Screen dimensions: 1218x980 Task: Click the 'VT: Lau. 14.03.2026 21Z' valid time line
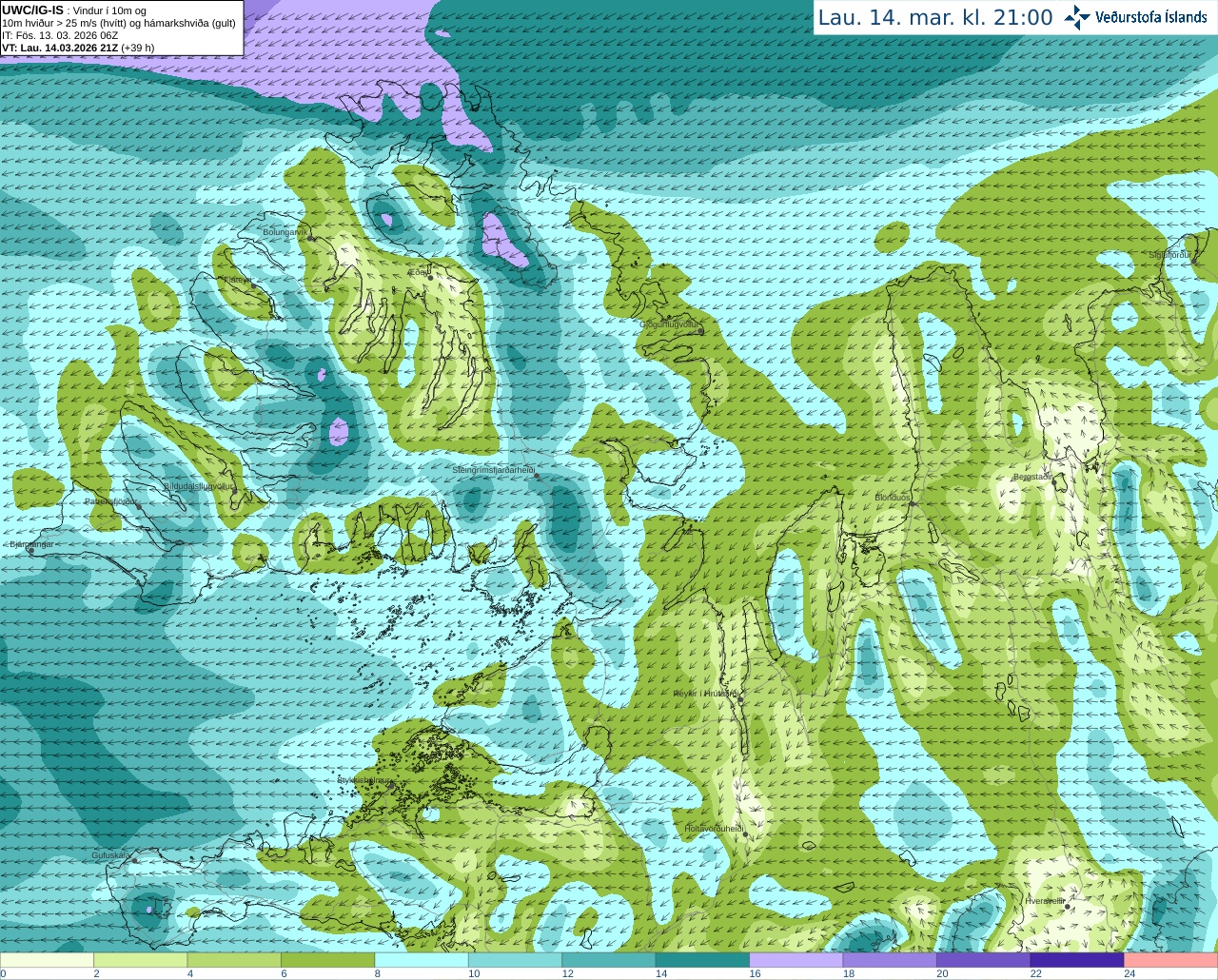[x=59, y=48]
